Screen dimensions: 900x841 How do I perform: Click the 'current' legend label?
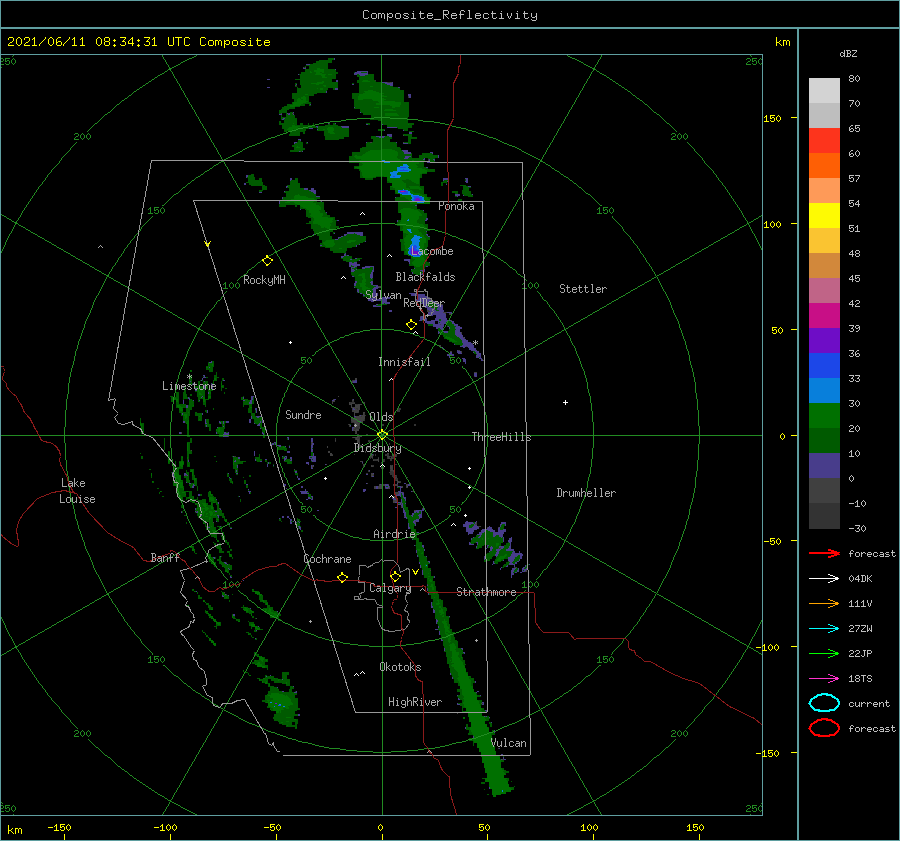[x=869, y=703]
